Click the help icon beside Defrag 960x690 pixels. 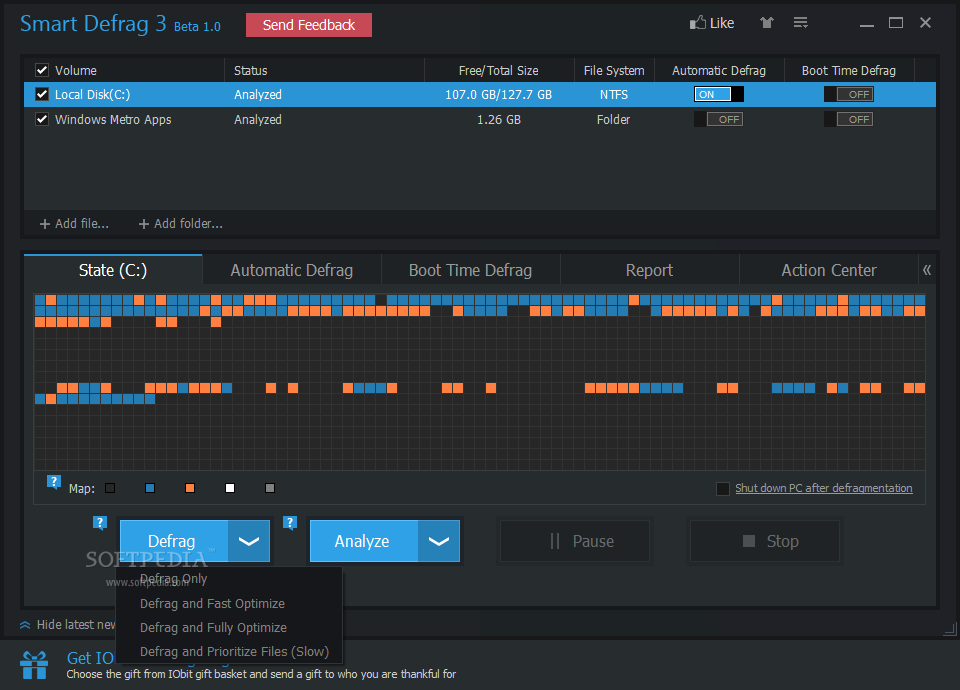(x=100, y=523)
